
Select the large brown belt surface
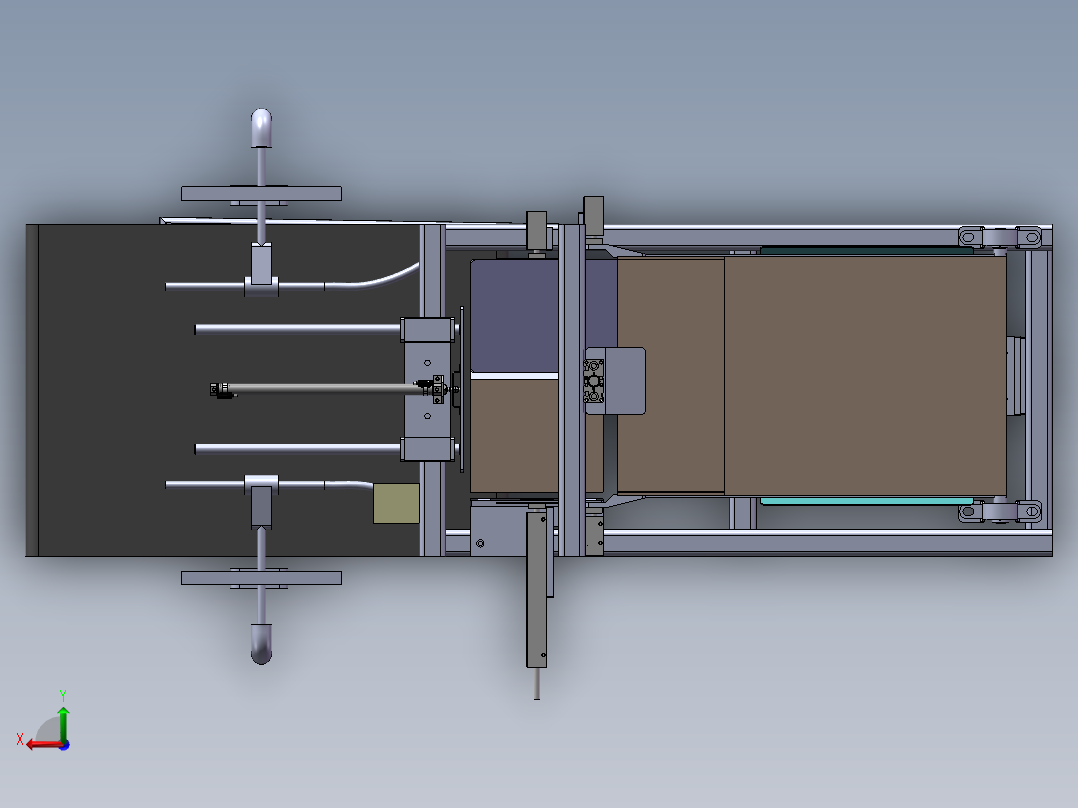point(865,375)
